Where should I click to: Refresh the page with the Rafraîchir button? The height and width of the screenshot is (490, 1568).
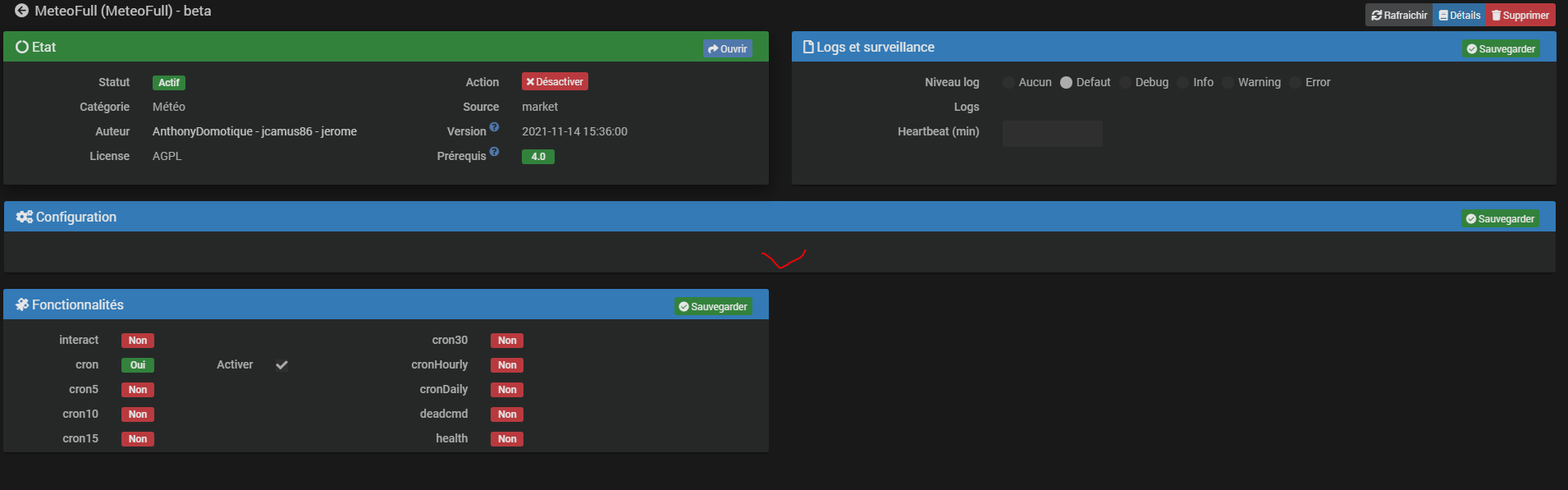pyautogui.click(x=1399, y=15)
